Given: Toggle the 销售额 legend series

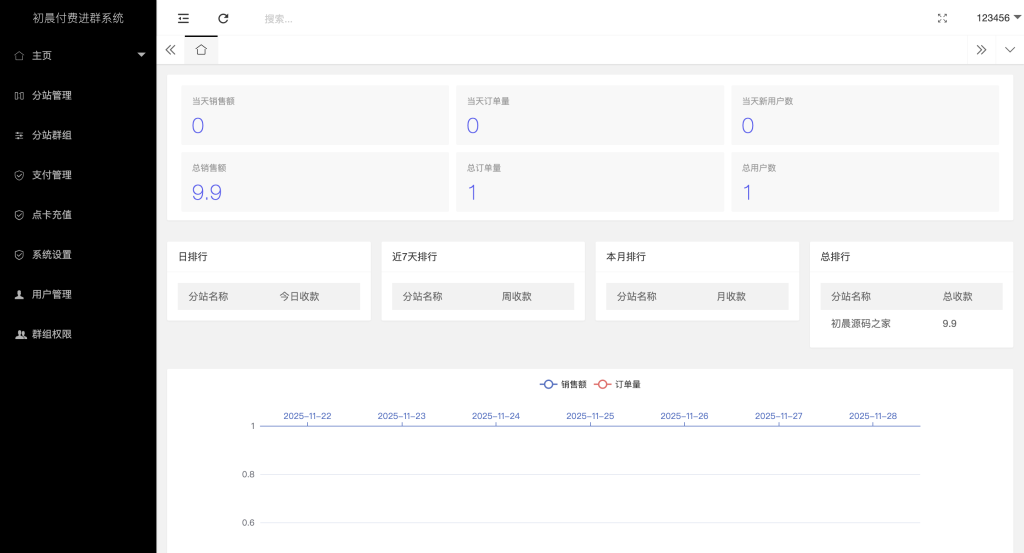Looking at the screenshot, I should coord(564,385).
